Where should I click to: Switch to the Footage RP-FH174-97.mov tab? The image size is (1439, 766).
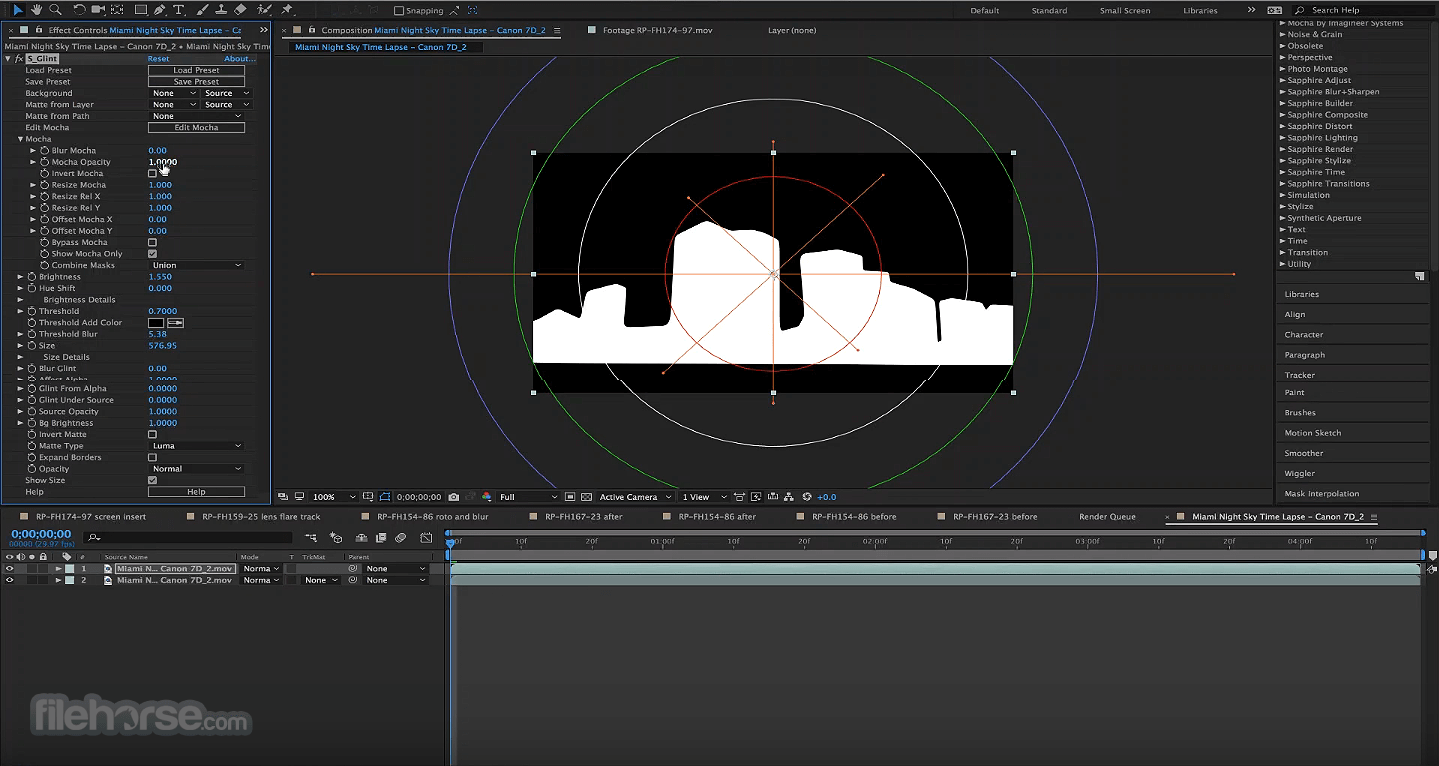click(657, 30)
